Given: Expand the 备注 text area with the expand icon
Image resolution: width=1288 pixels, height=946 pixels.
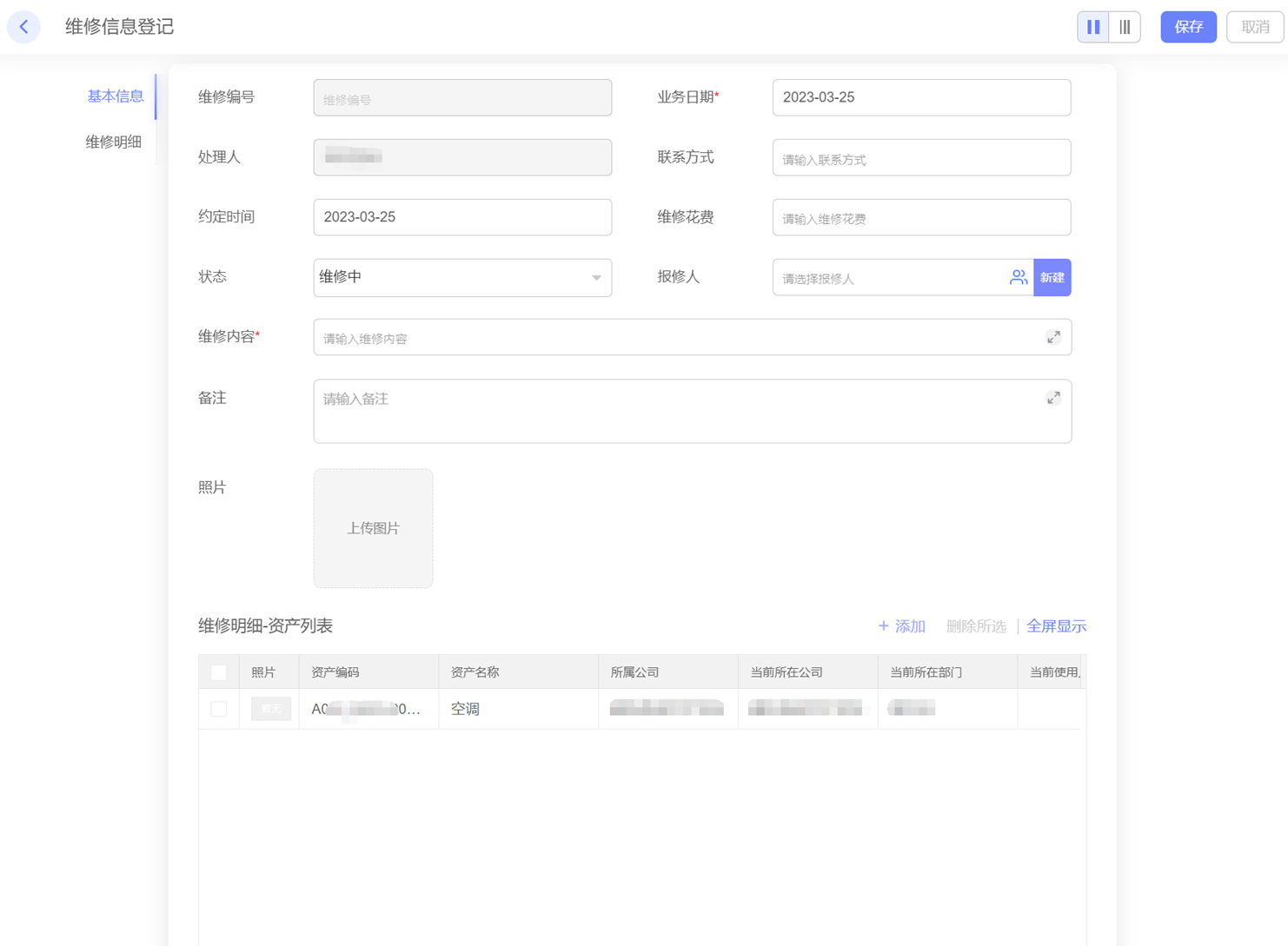Looking at the screenshot, I should (1053, 398).
